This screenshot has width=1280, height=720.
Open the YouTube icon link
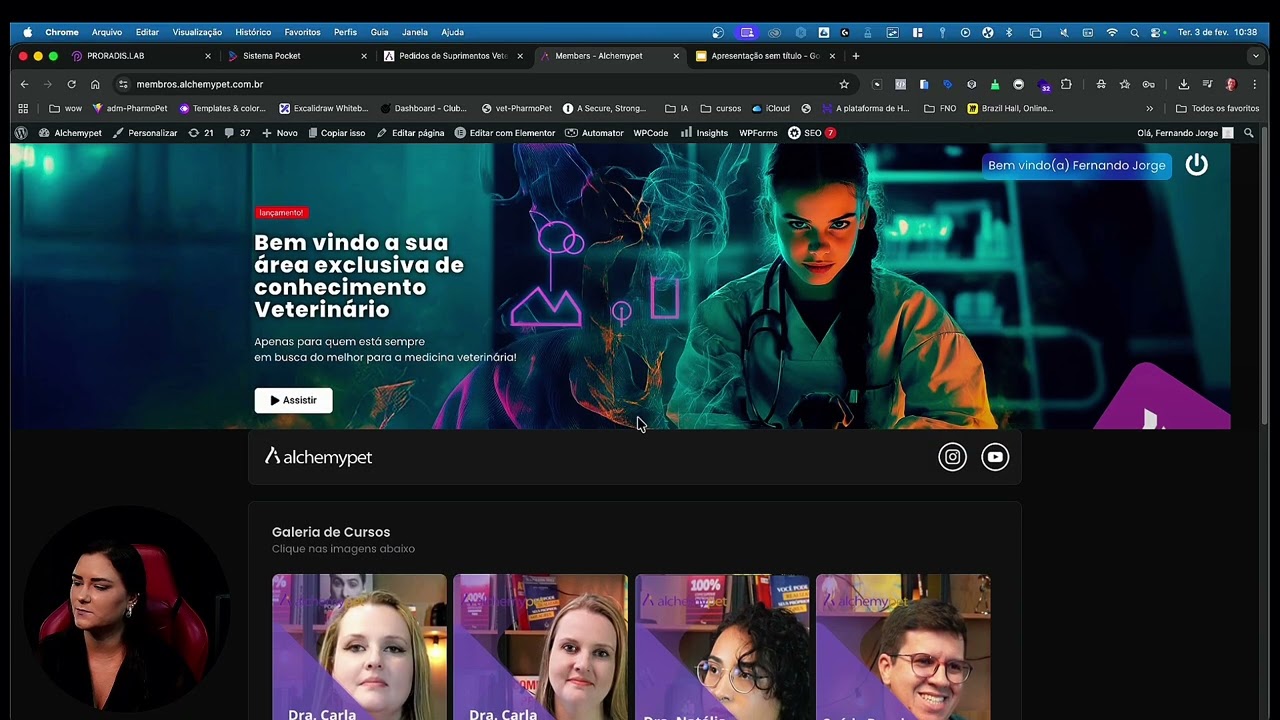coord(995,457)
